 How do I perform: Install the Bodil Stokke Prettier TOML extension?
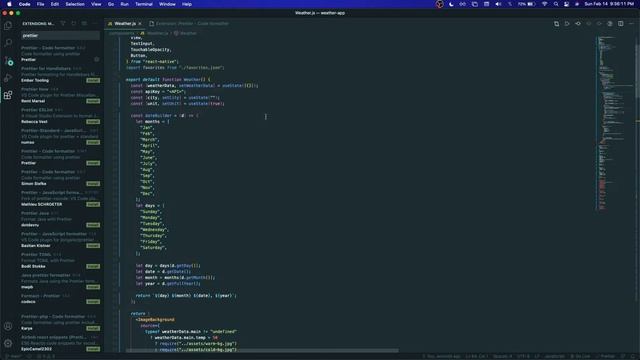coord(93,267)
